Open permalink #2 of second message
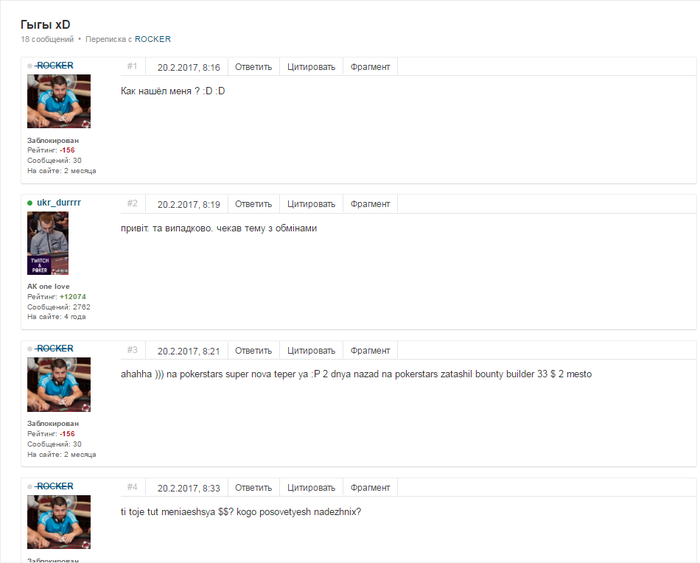 pyautogui.click(x=132, y=204)
